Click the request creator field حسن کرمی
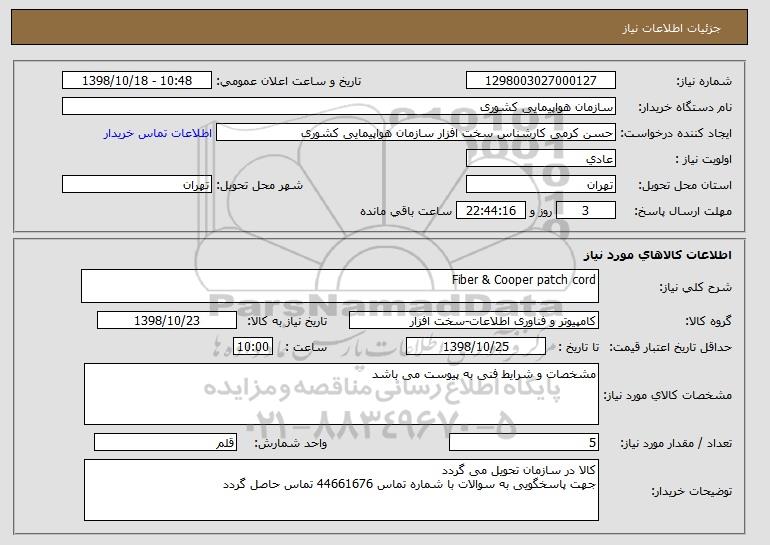The width and height of the screenshot is (770, 545). [416, 133]
